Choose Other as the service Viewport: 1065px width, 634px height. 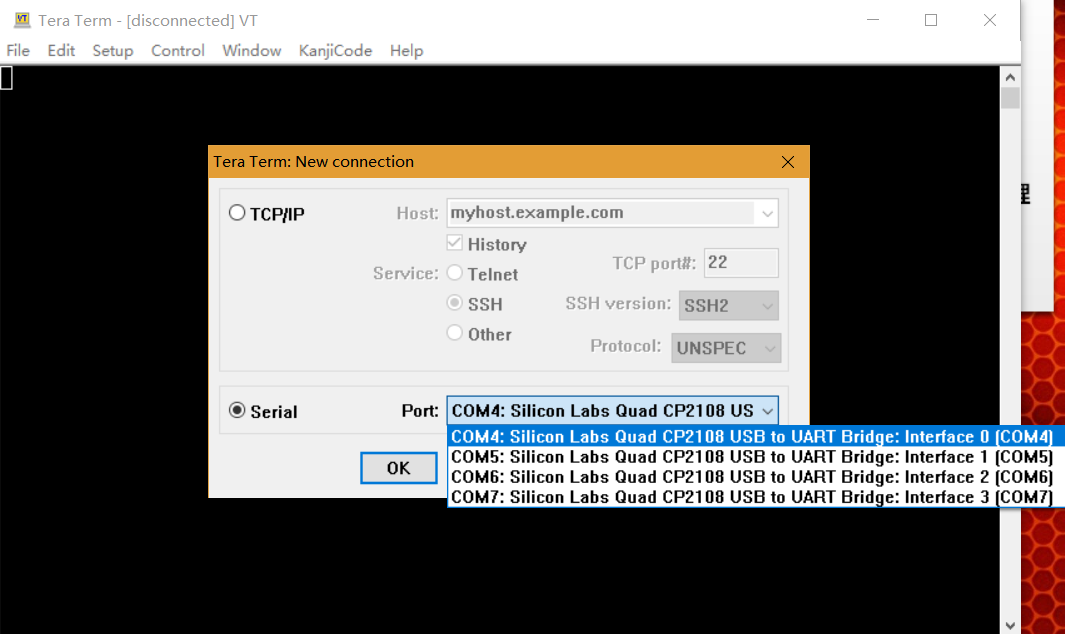pyautogui.click(x=455, y=334)
